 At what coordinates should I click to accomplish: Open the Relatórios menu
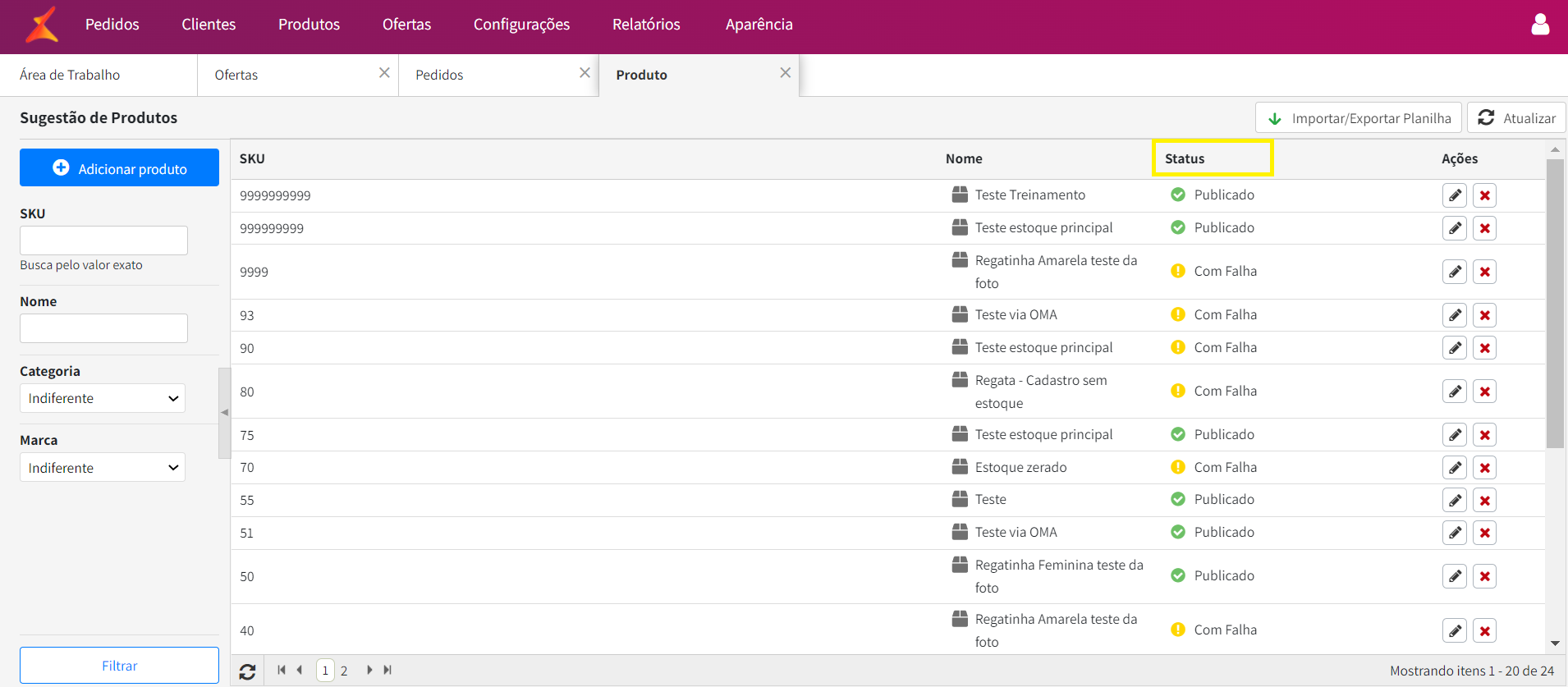646,25
